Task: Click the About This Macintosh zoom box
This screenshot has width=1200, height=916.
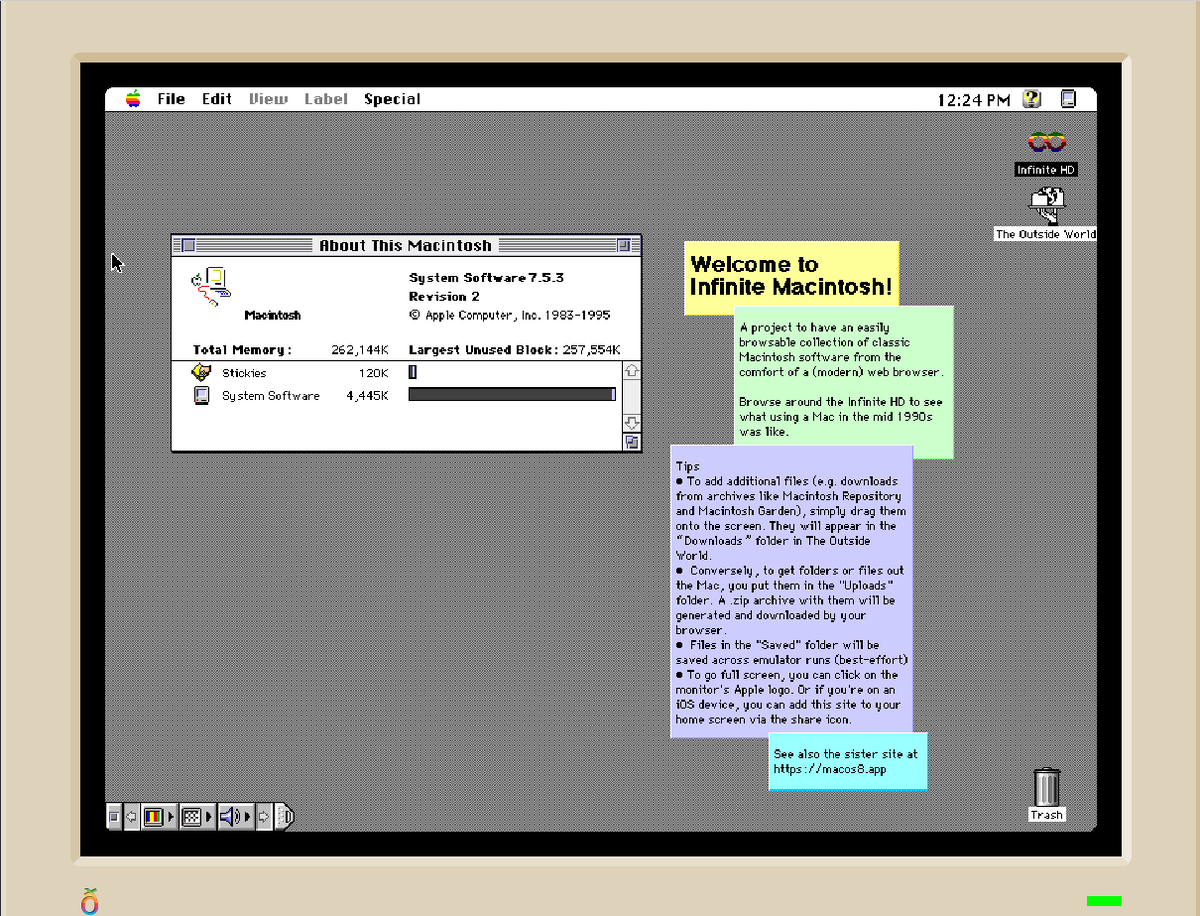Action: pos(624,245)
